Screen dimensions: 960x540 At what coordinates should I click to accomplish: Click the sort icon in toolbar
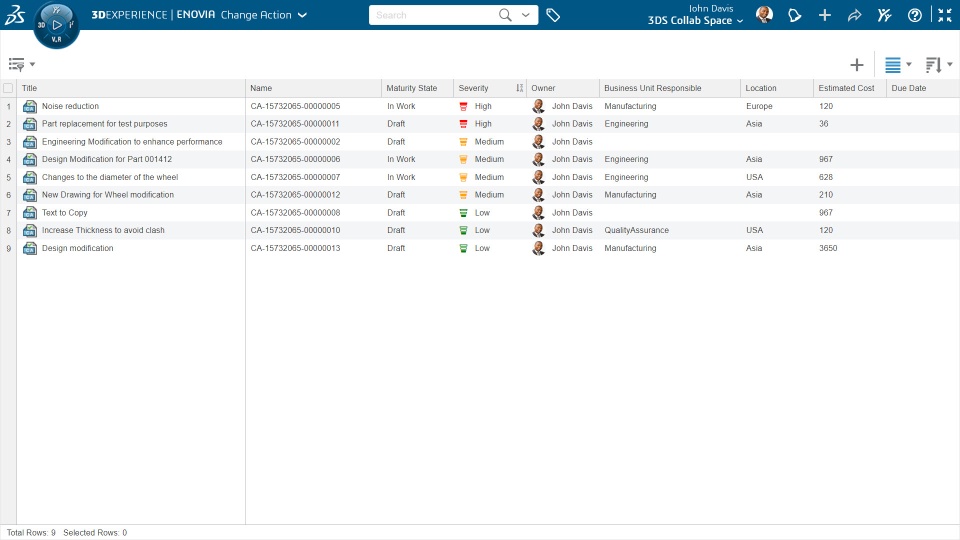[933, 65]
